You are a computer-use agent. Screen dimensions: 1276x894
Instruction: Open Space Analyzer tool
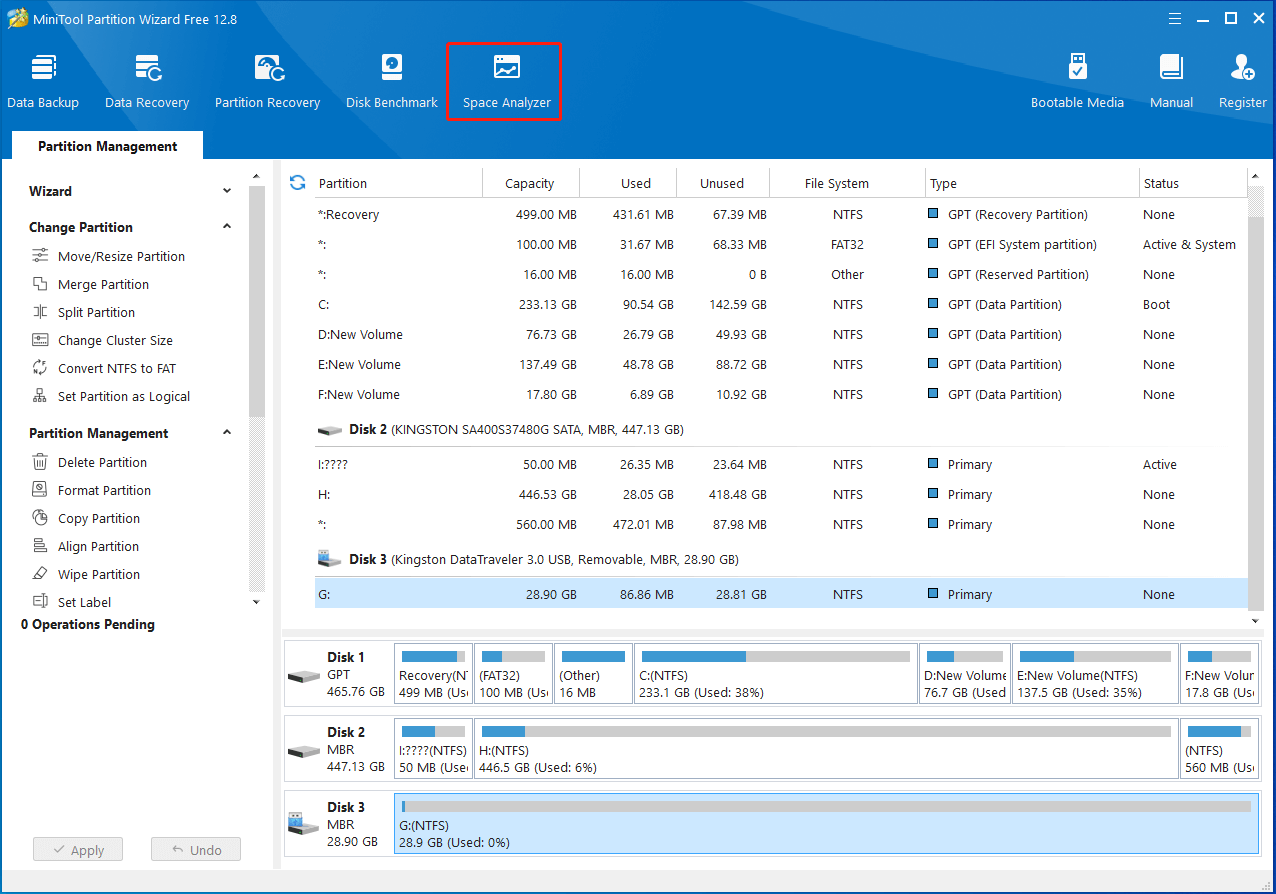point(506,81)
